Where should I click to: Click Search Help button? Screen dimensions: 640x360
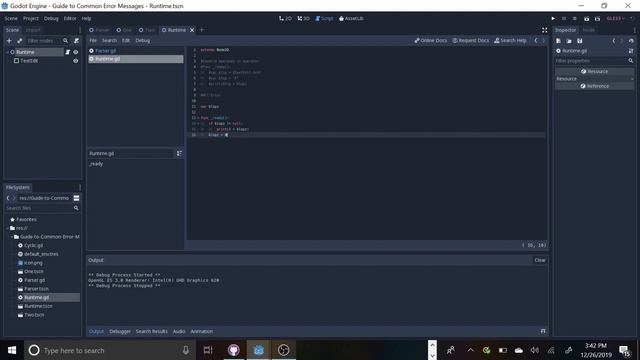(x=510, y=40)
